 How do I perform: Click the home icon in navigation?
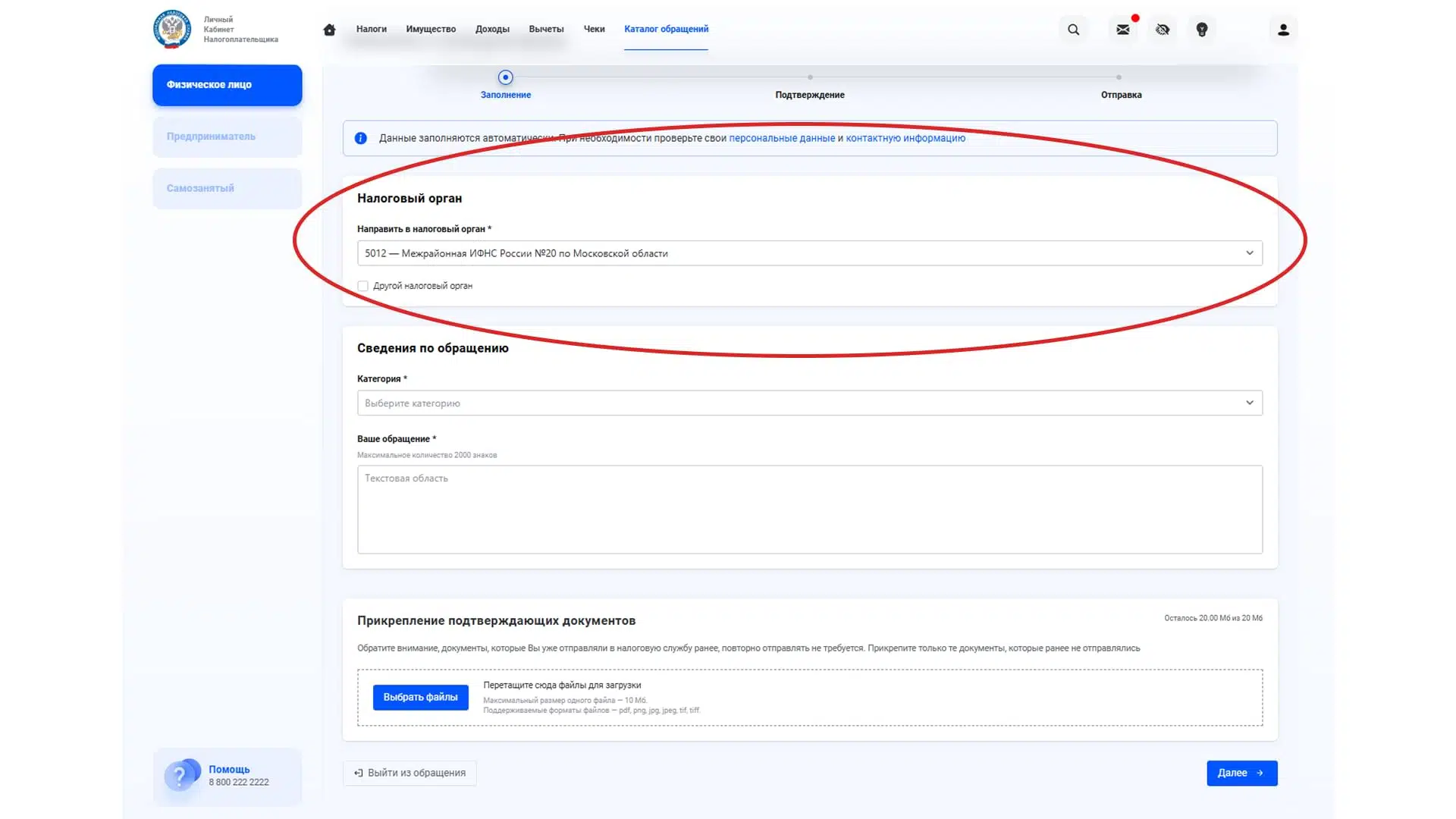point(329,30)
